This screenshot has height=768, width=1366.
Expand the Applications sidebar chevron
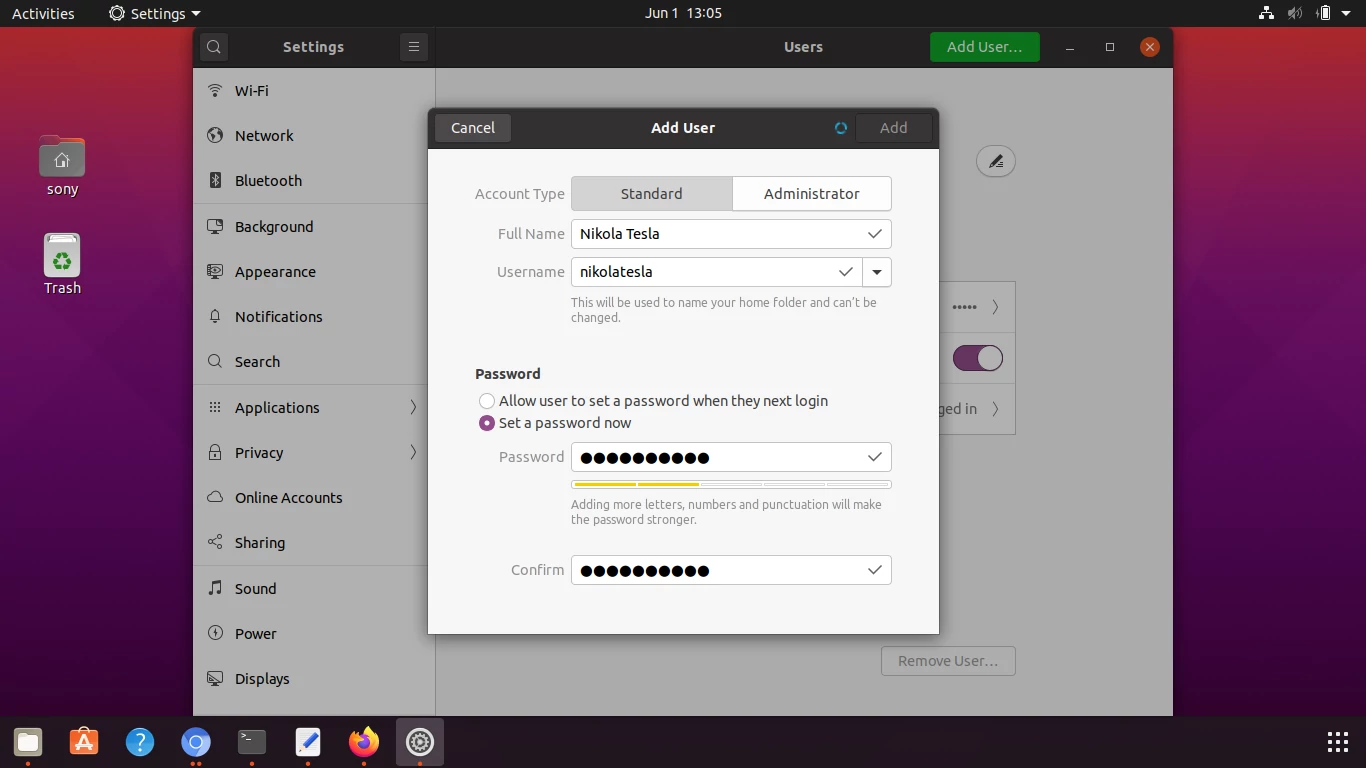coord(413,407)
